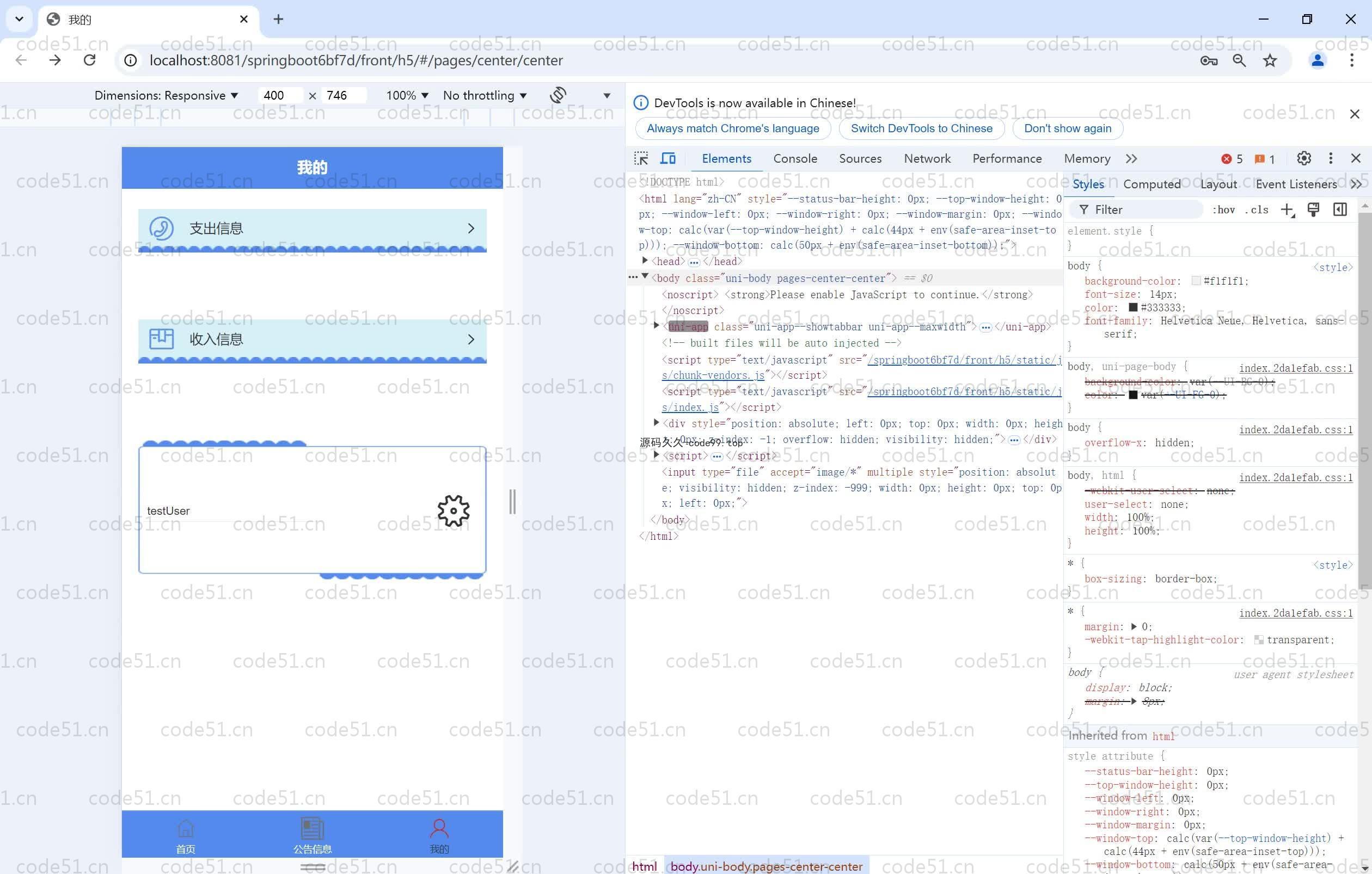Expand the uni-app element node
This screenshot has height=874, width=1372.
pos(656,325)
